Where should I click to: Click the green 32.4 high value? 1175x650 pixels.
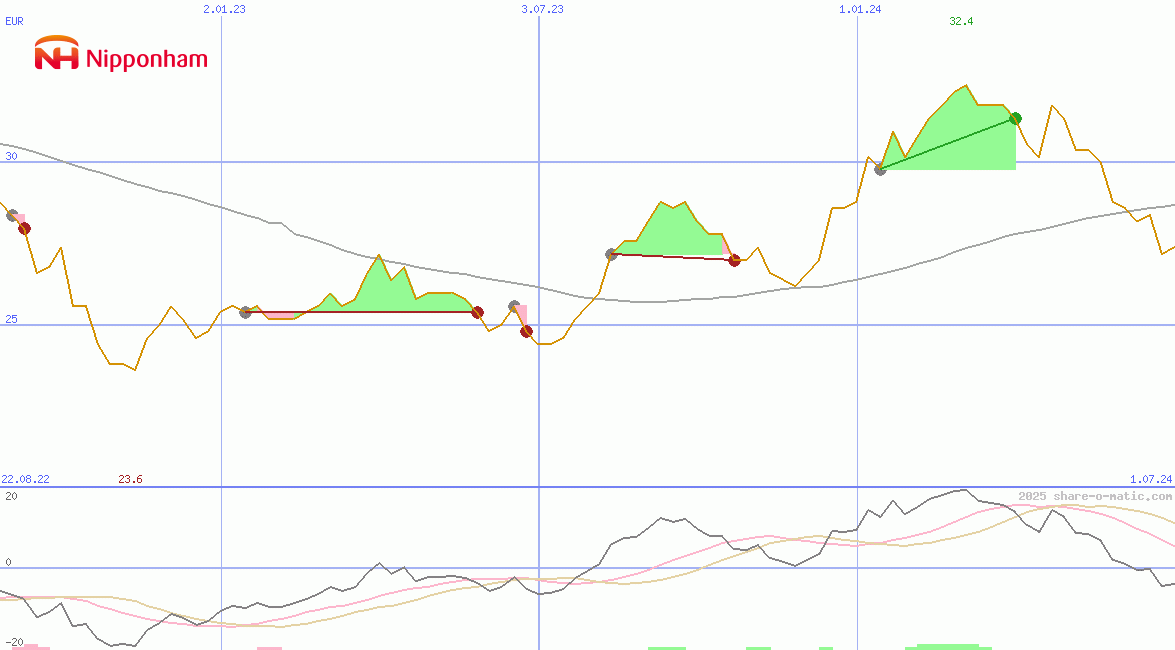pyautogui.click(x=961, y=21)
